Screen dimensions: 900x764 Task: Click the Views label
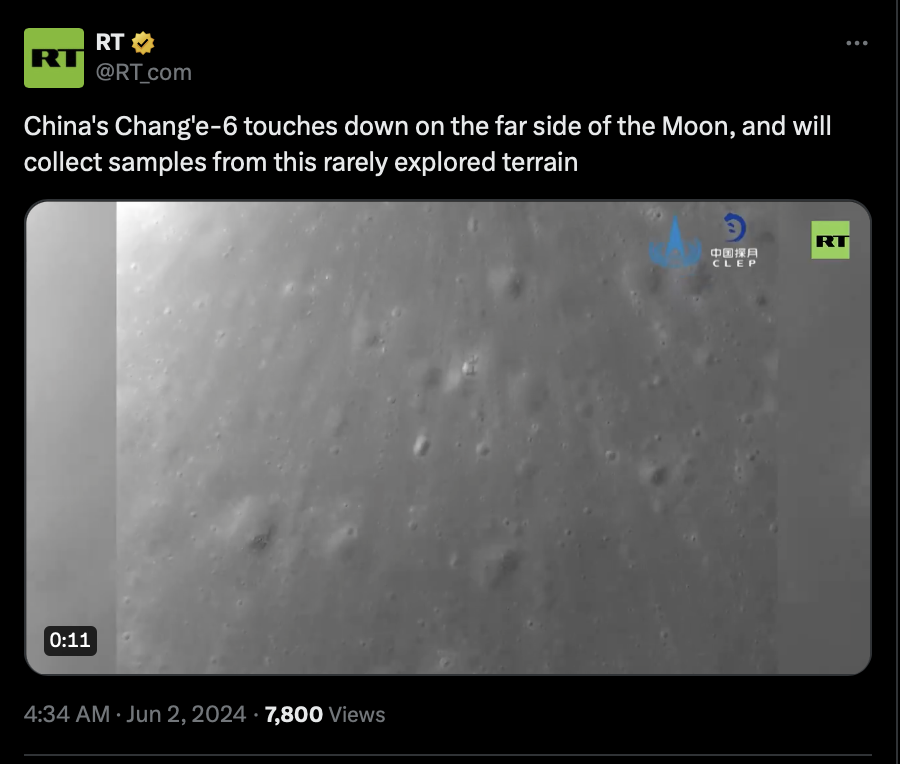[x=357, y=714]
